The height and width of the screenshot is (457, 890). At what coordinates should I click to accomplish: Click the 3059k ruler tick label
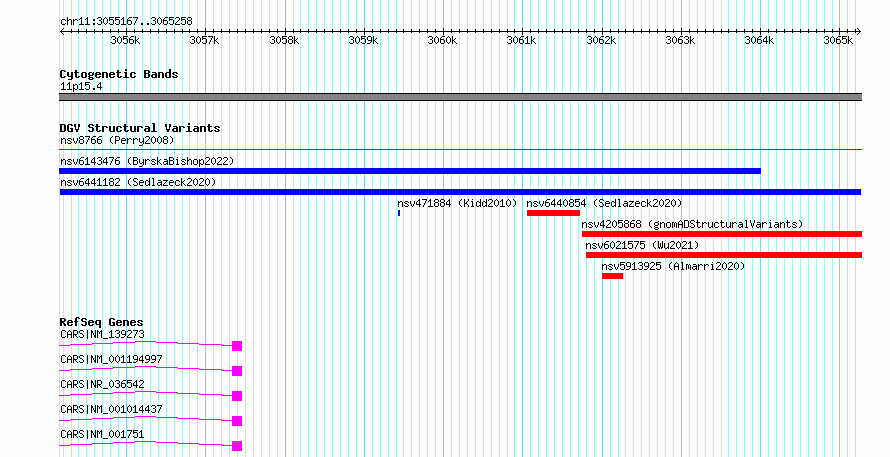coord(363,40)
